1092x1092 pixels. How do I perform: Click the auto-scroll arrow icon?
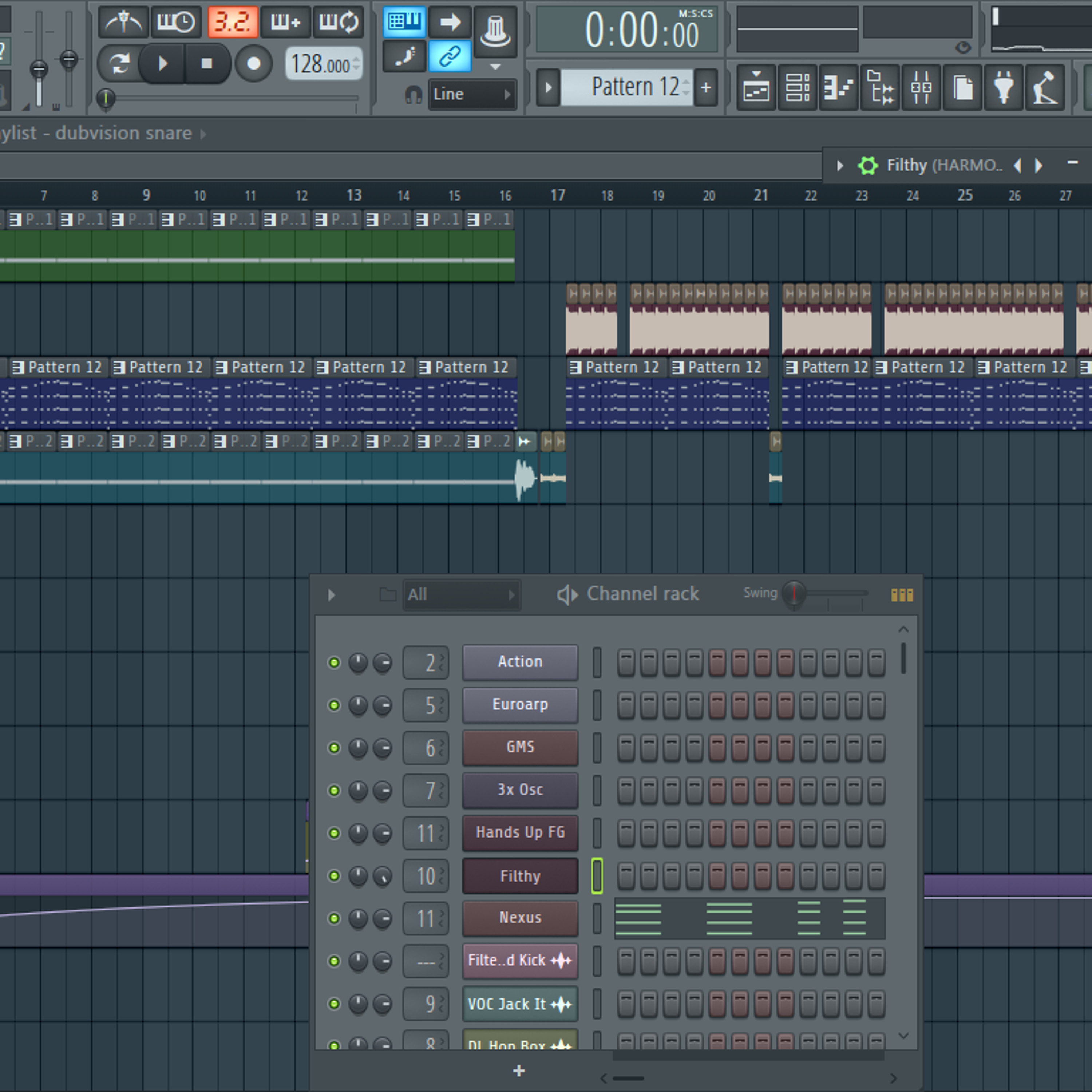[450, 22]
